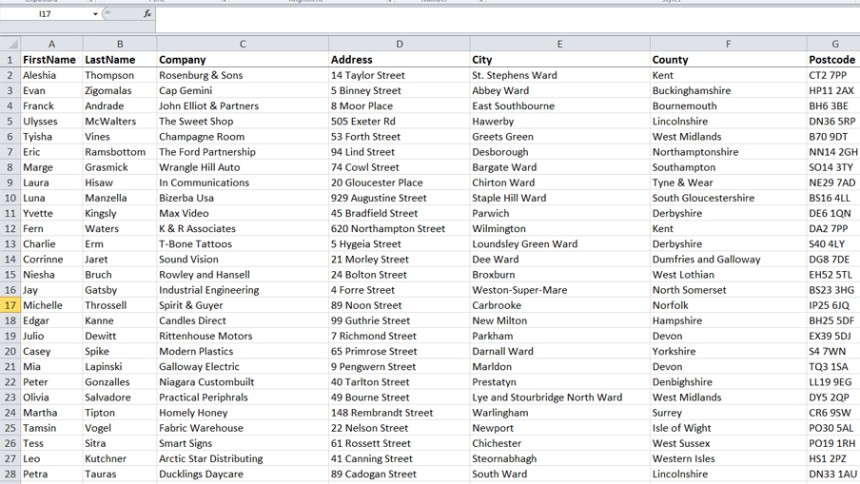Select cell 45 Bradfield Street
Viewport: 860px width, 484px height.
coord(399,213)
